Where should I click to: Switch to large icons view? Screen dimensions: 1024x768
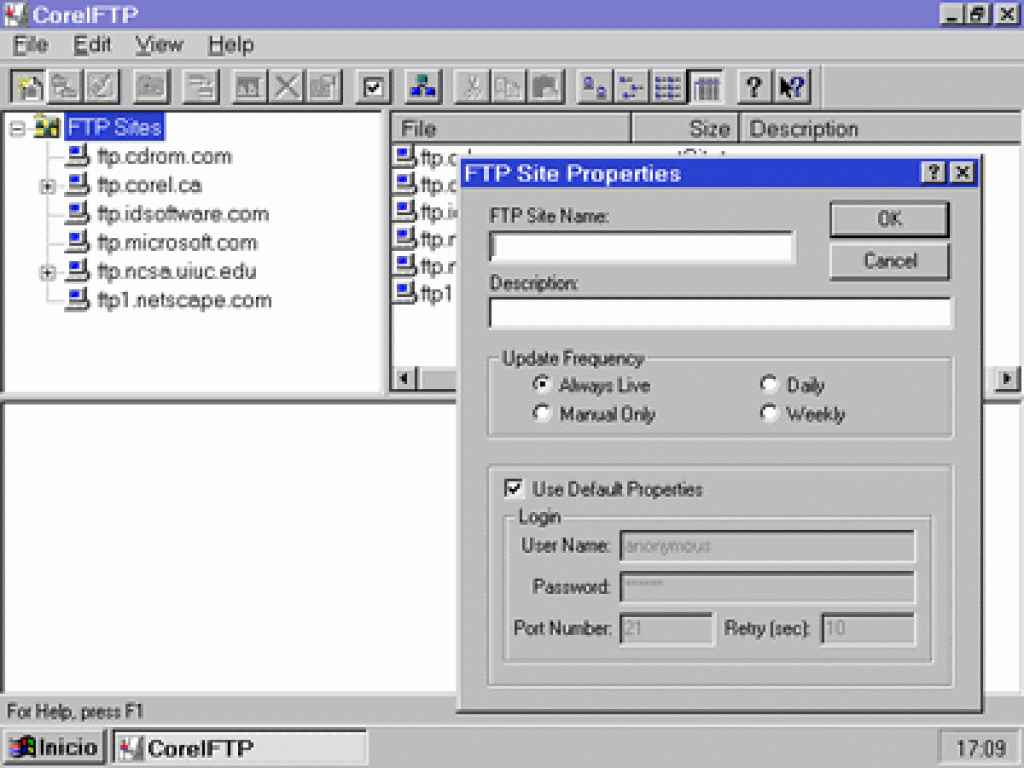[x=595, y=87]
